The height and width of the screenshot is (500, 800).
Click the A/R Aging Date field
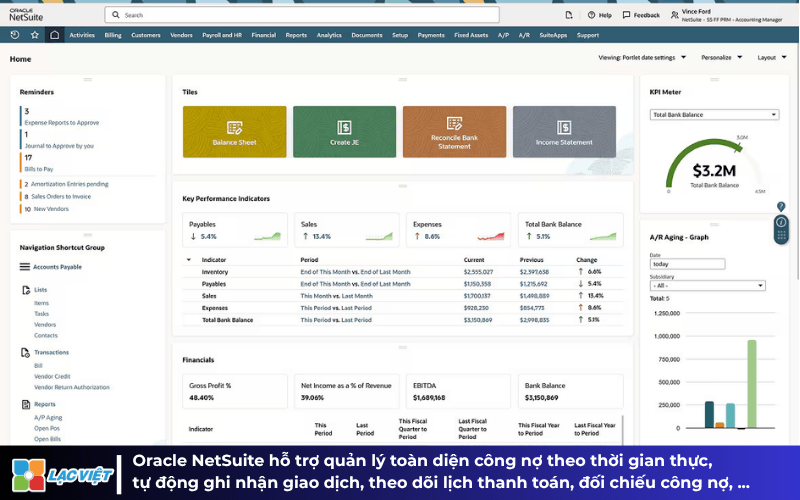(x=687, y=264)
